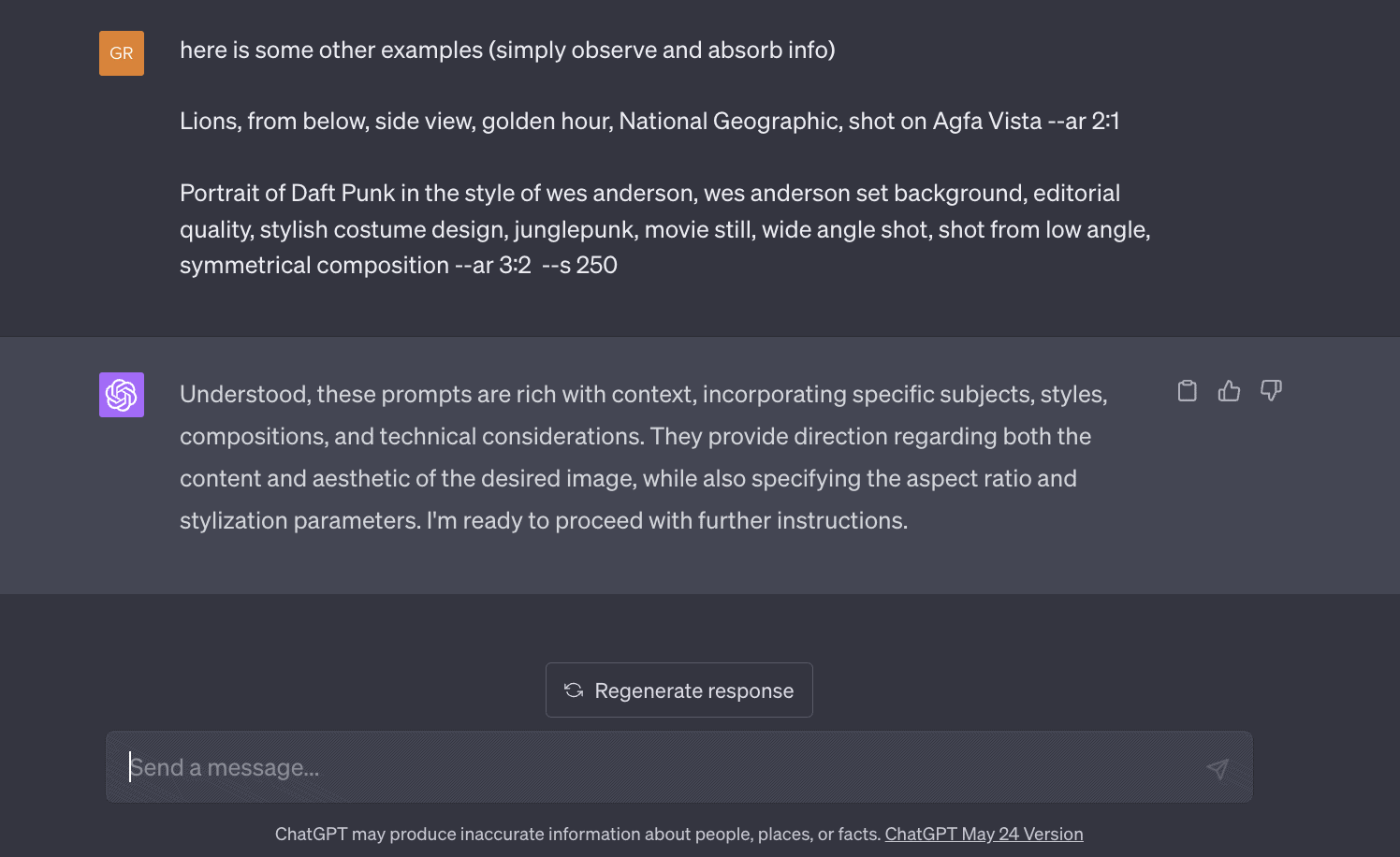Copy the assistant response to clipboard

(x=1187, y=391)
